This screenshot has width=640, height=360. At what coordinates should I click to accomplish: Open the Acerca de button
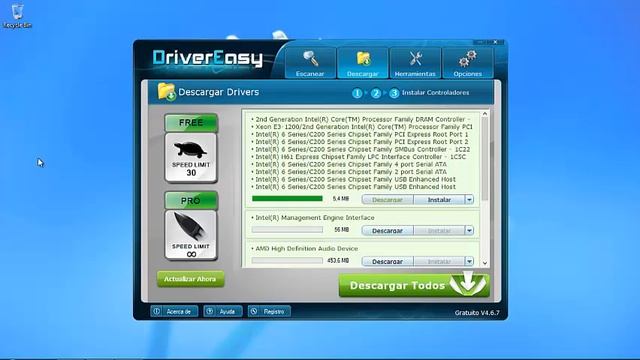coord(174,311)
